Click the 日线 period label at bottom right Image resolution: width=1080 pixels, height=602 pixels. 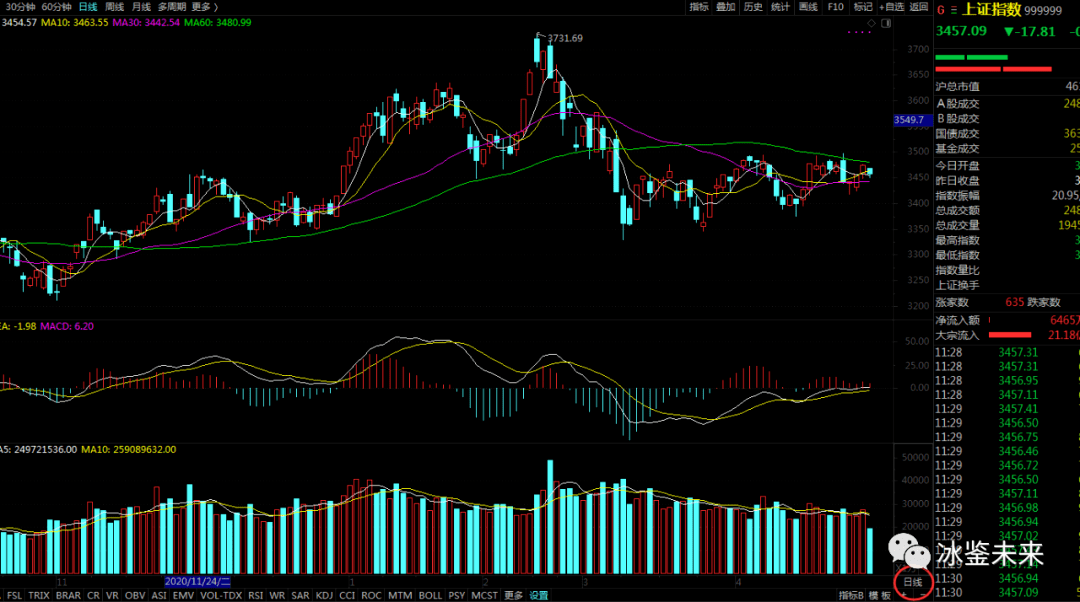(x=913, y=582)
